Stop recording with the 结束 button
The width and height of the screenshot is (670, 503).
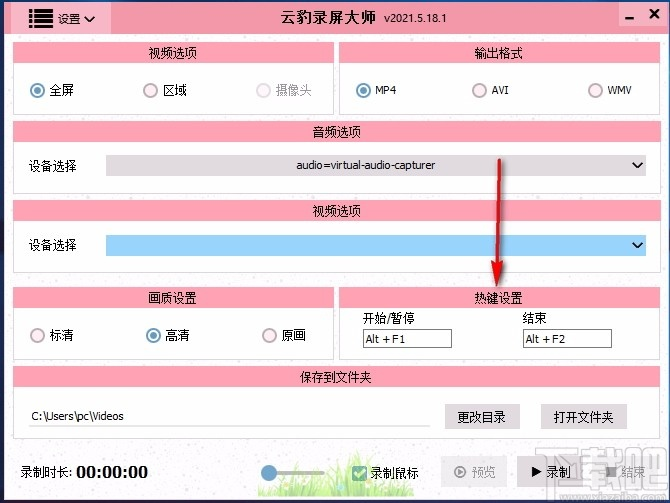626,472
